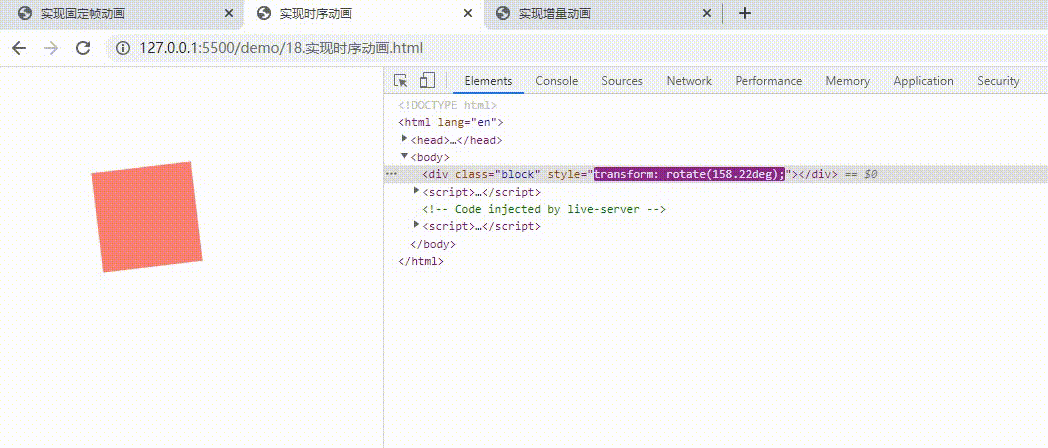The image size is (1048, 448).
Task: Open the Console panel tab
Action: tap(557, 81)
